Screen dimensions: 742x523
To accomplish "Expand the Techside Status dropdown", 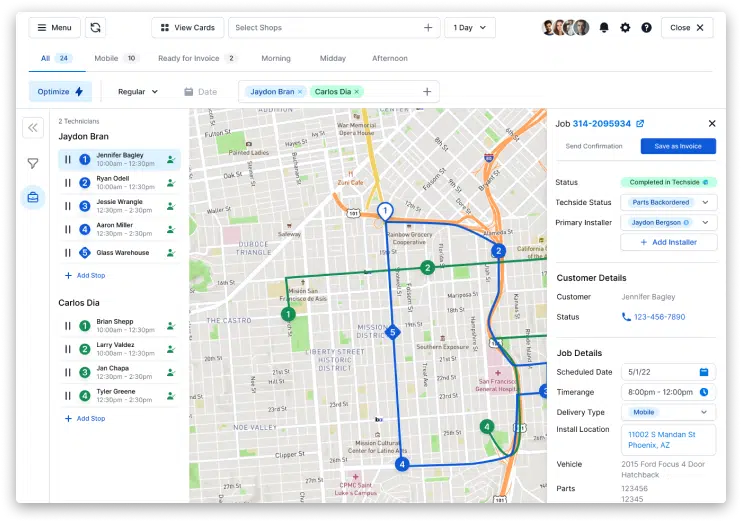I will coord(704,203).
